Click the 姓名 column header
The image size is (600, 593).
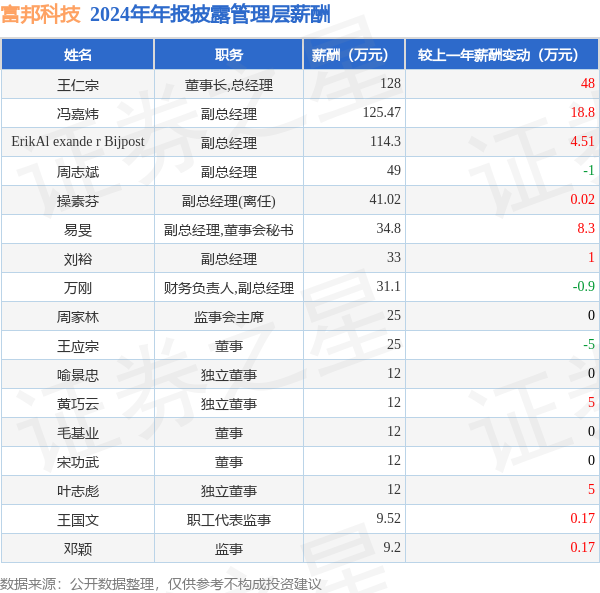coord(78,55)
